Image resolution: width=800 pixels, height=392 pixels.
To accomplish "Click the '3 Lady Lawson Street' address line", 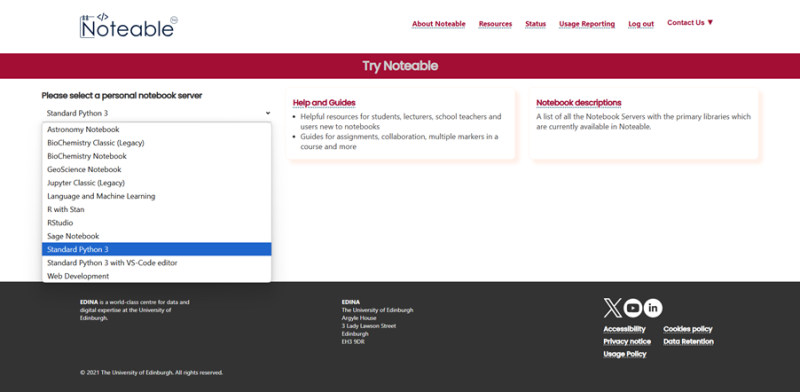I will coord(369,326).
